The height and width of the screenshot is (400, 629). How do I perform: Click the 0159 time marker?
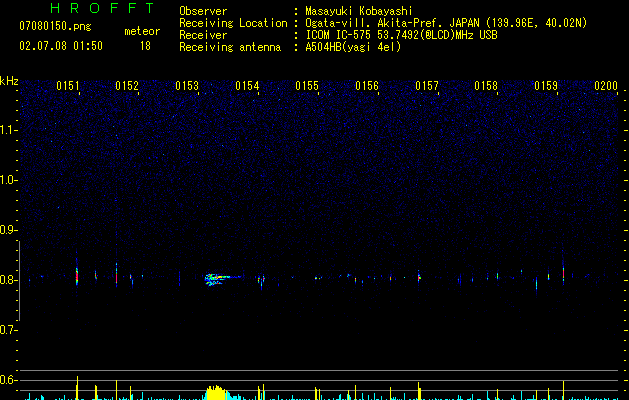click(x=546, y=86)
